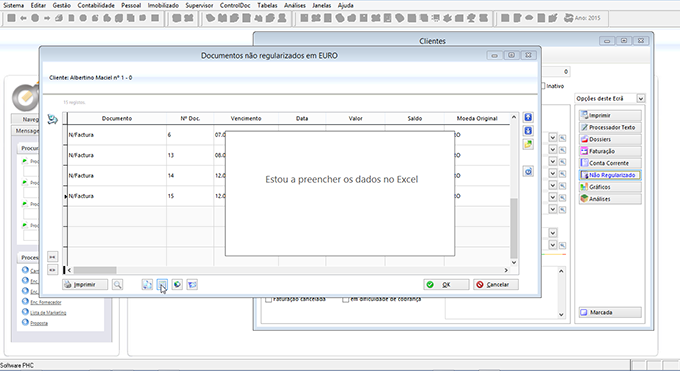
Task: Expand the second dropdown arrow in the Clientes form
Action: [x=552, y=150]
